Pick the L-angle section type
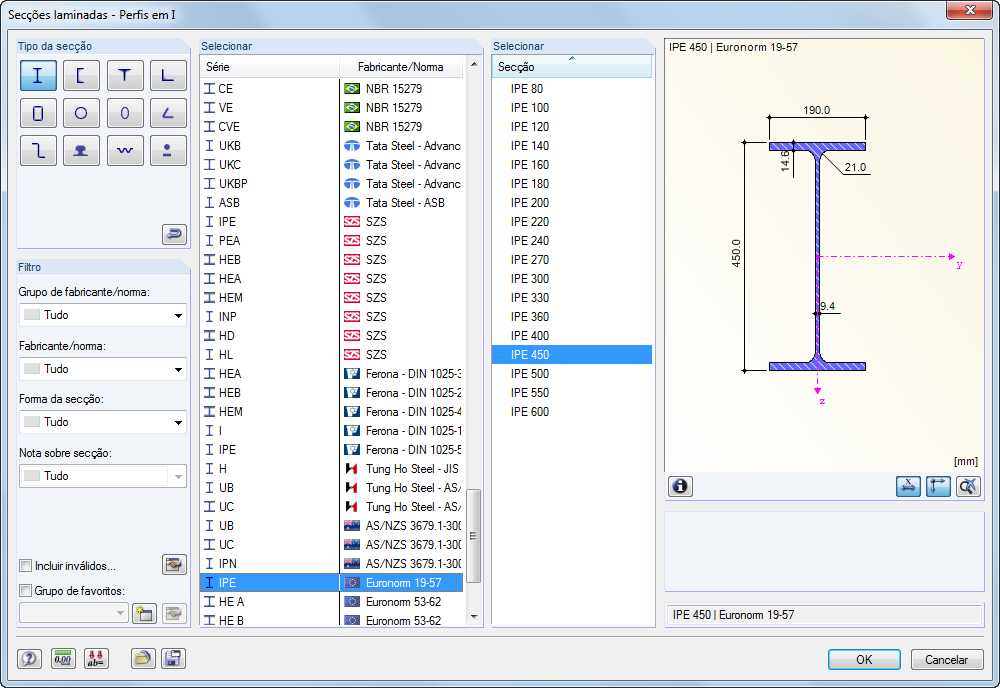This screenshot has height=688, width=1000. pyautogui.click(x=168, y=76)
